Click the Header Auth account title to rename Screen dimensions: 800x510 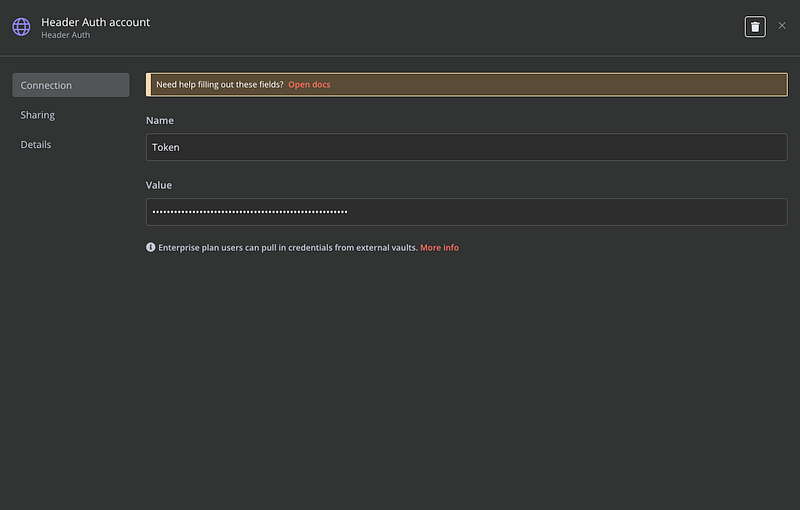point(95,22)
